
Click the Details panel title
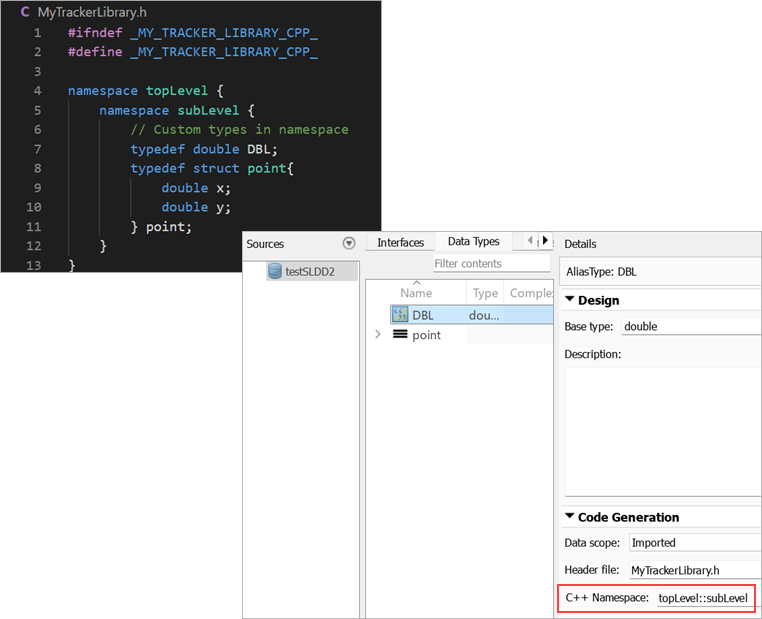coord(580,244)
